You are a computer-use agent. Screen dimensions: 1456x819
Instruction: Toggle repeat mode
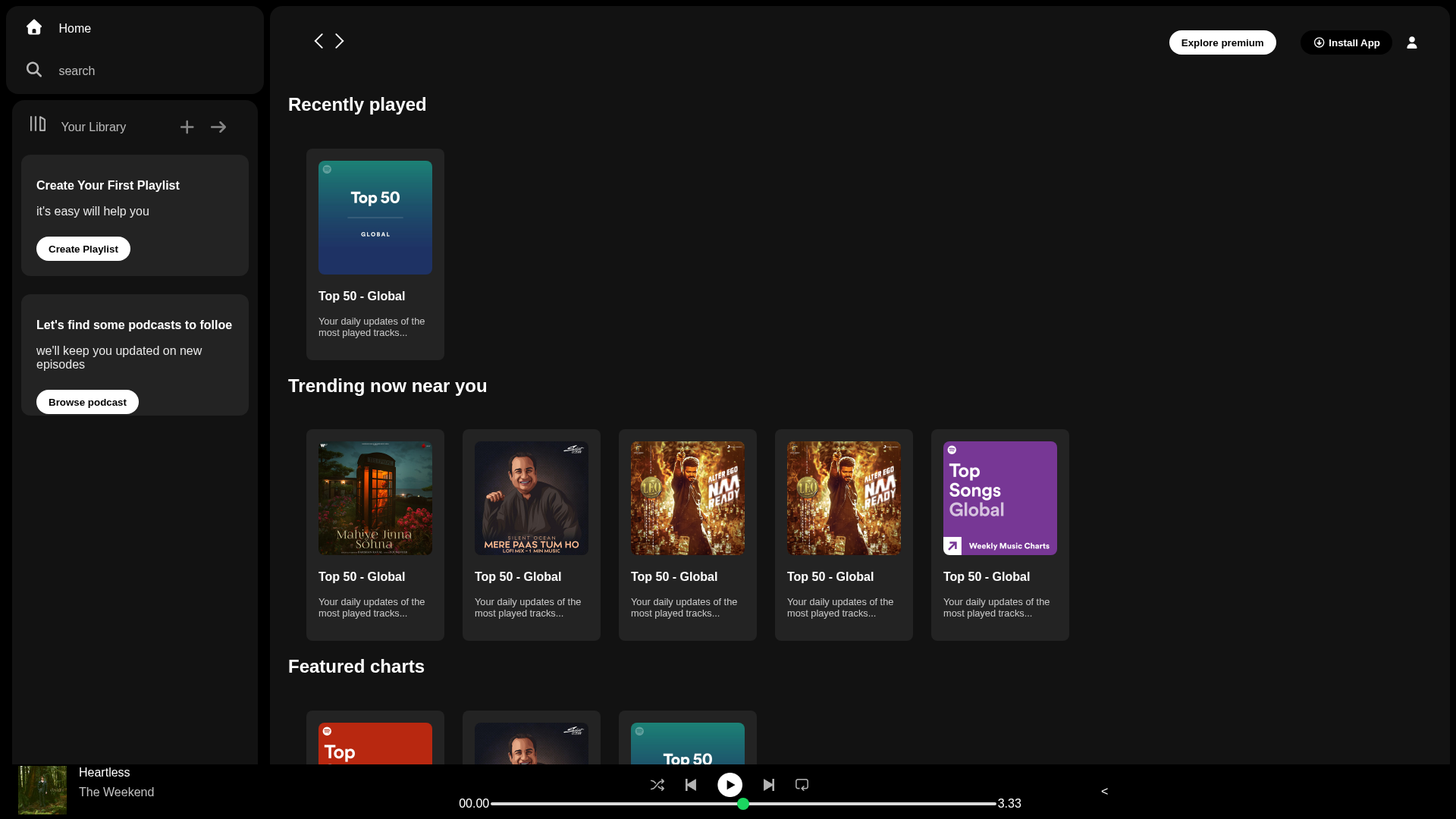point(802,785)
